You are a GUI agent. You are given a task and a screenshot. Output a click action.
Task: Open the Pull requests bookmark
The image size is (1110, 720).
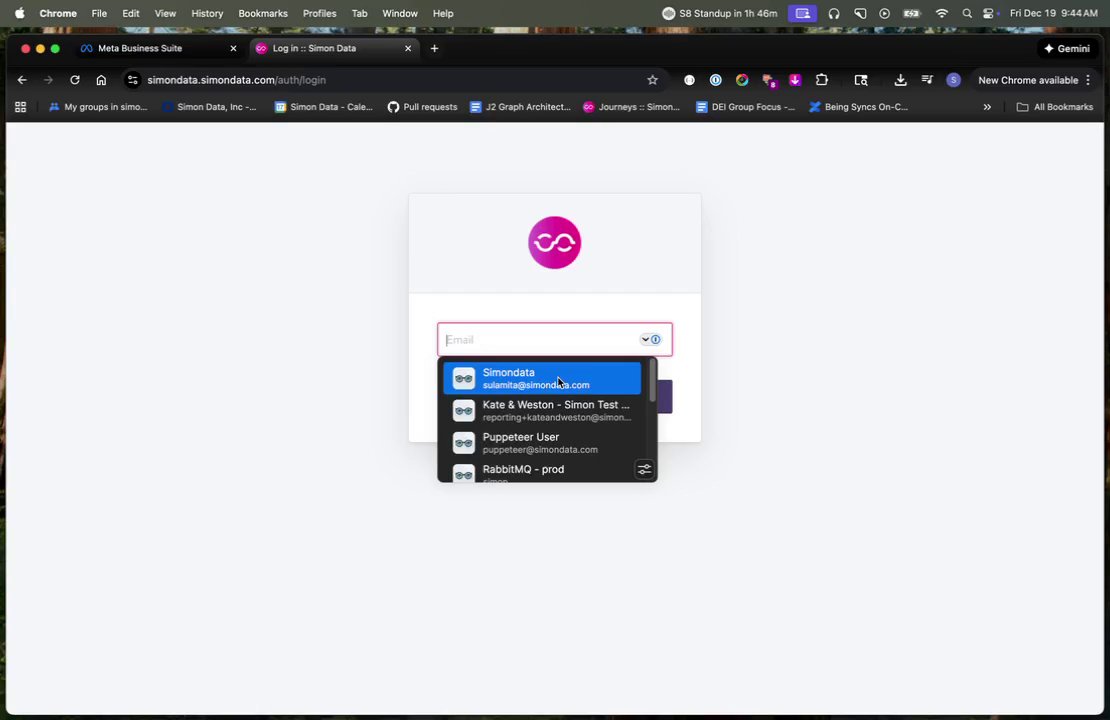pyautogui.click(x=423, y=107)
